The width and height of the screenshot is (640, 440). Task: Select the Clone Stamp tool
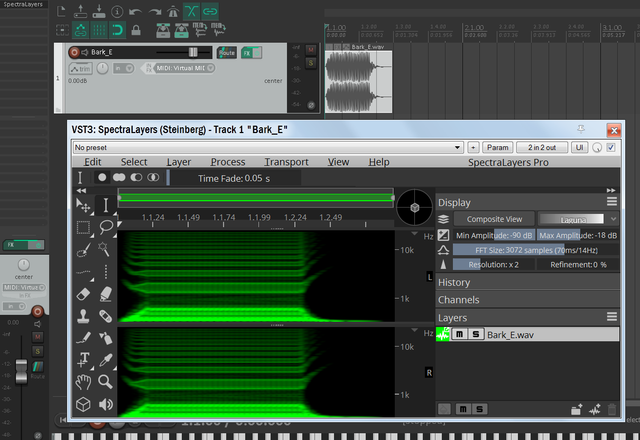(83, 316)
